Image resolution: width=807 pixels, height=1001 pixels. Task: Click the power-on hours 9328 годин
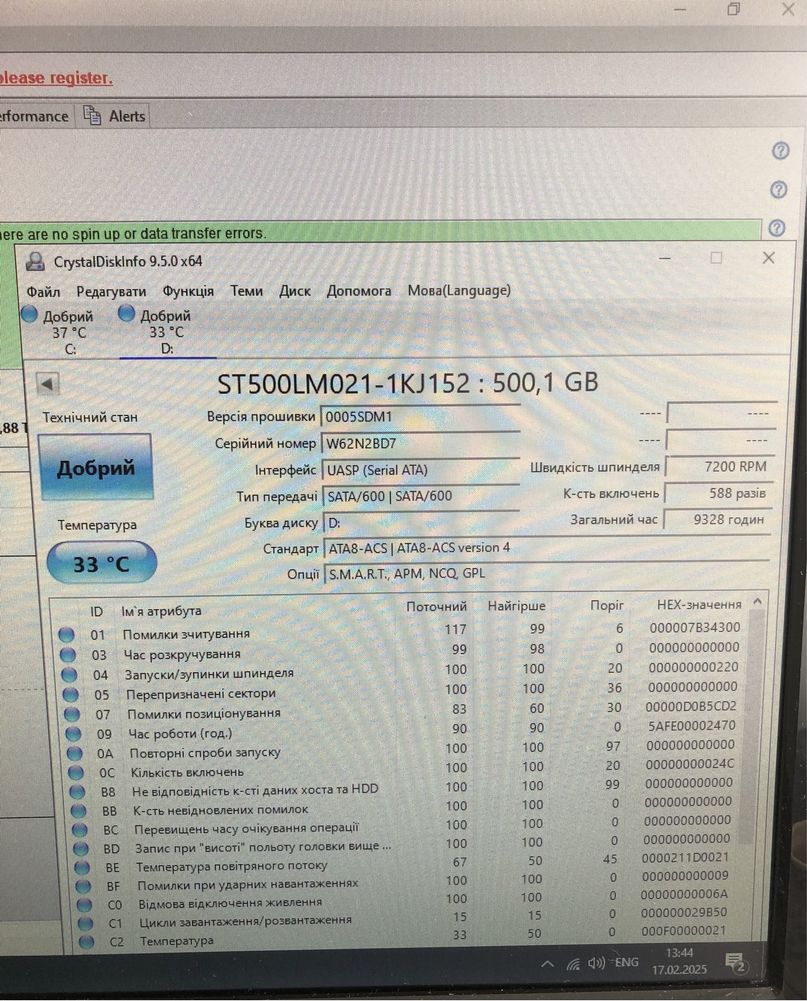click(716, 519)
